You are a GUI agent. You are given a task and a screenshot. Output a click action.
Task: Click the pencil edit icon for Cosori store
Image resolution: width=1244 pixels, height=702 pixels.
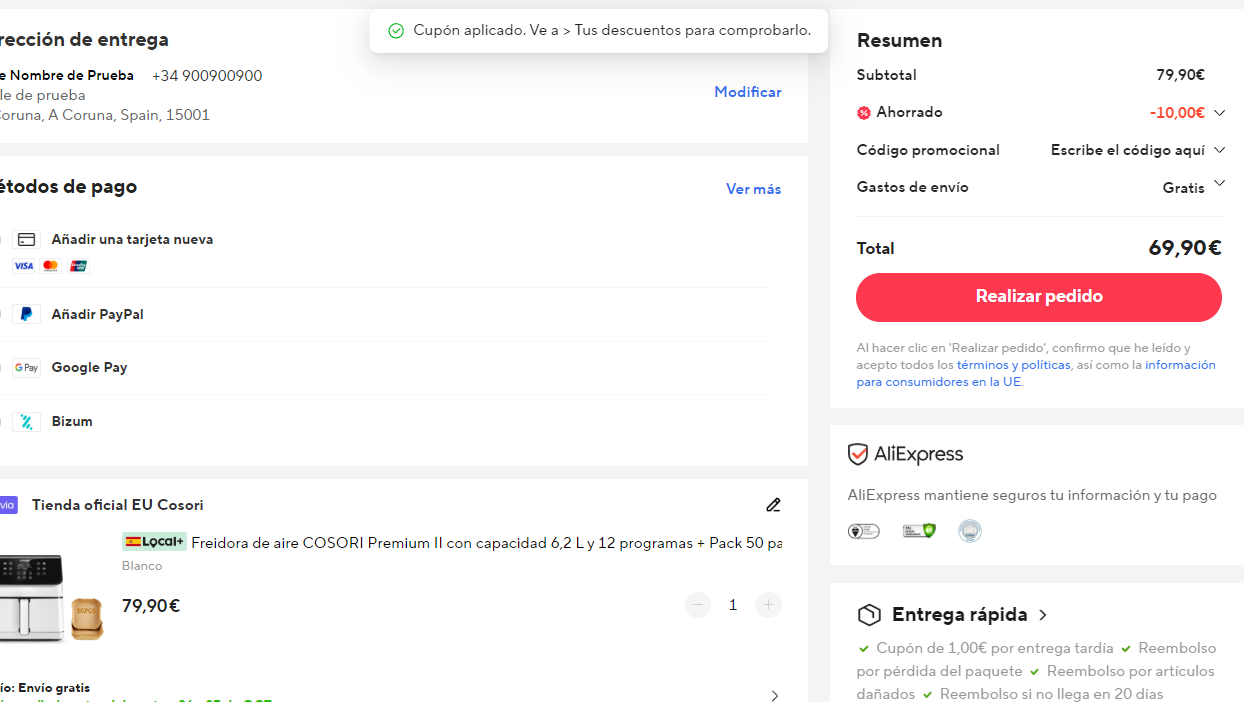773,505
